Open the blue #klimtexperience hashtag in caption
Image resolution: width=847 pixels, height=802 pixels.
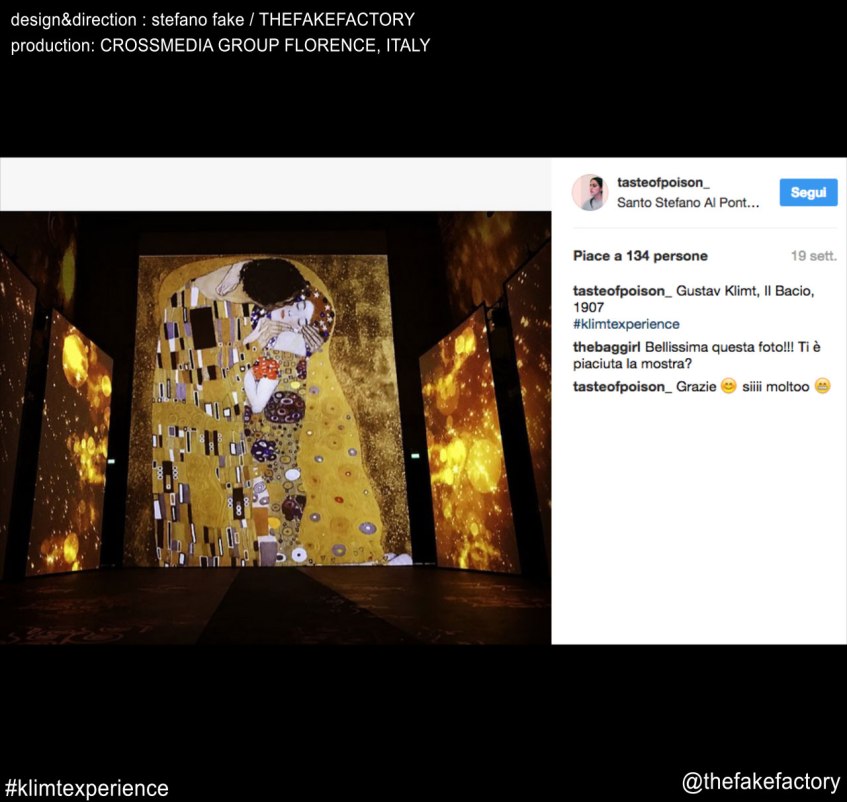pos(626,324)
